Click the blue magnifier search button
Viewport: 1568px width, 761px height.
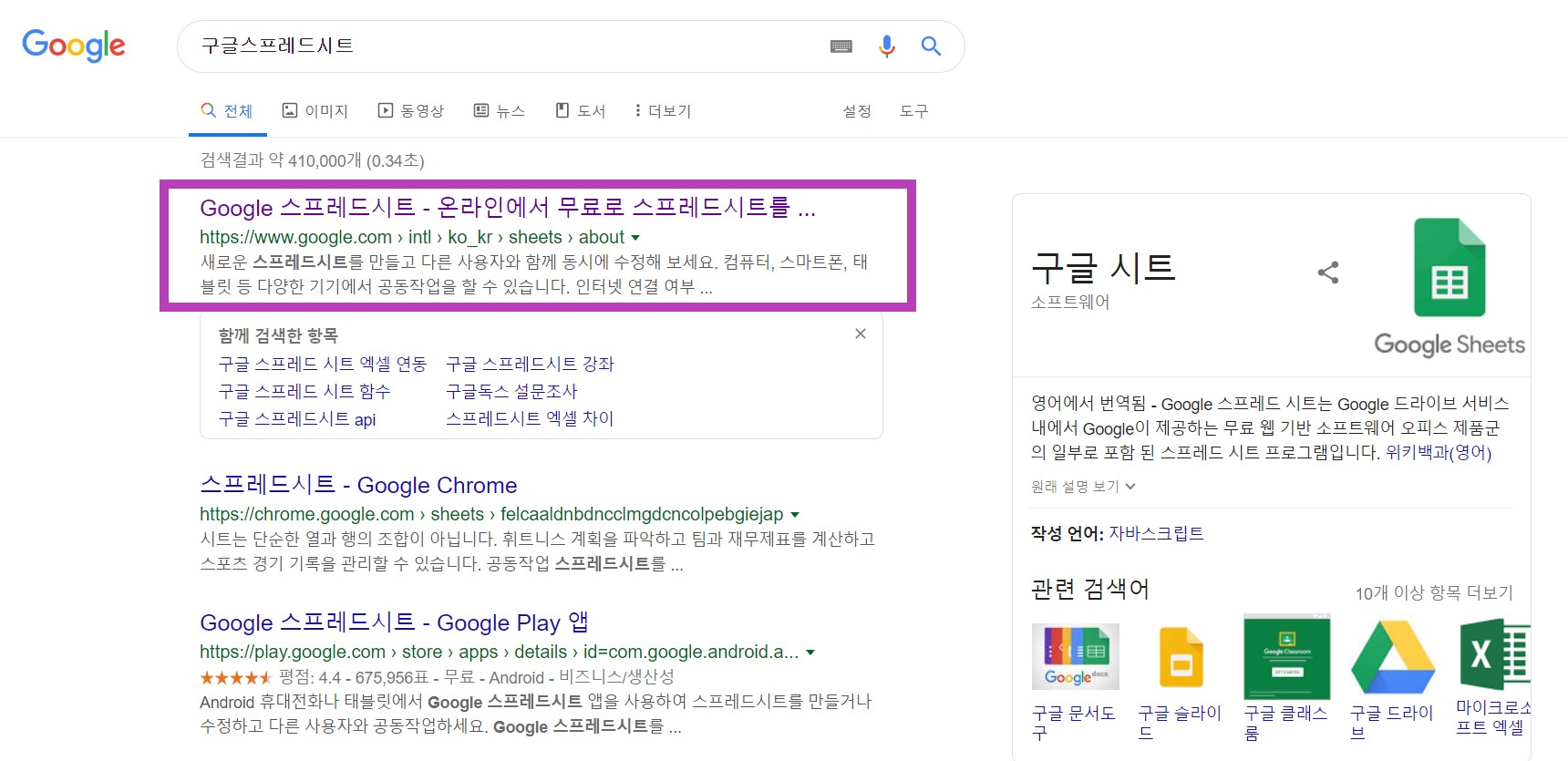click(931, 46)
